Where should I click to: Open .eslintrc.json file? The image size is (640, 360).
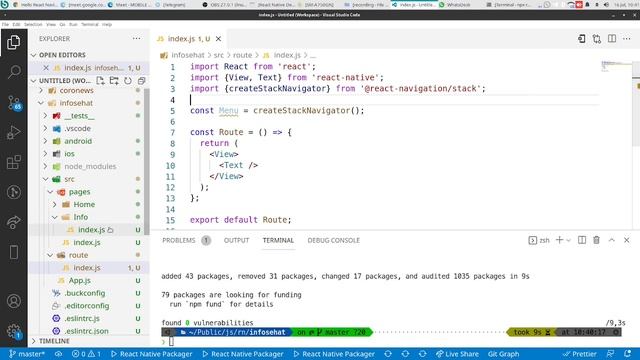point(86,331)
